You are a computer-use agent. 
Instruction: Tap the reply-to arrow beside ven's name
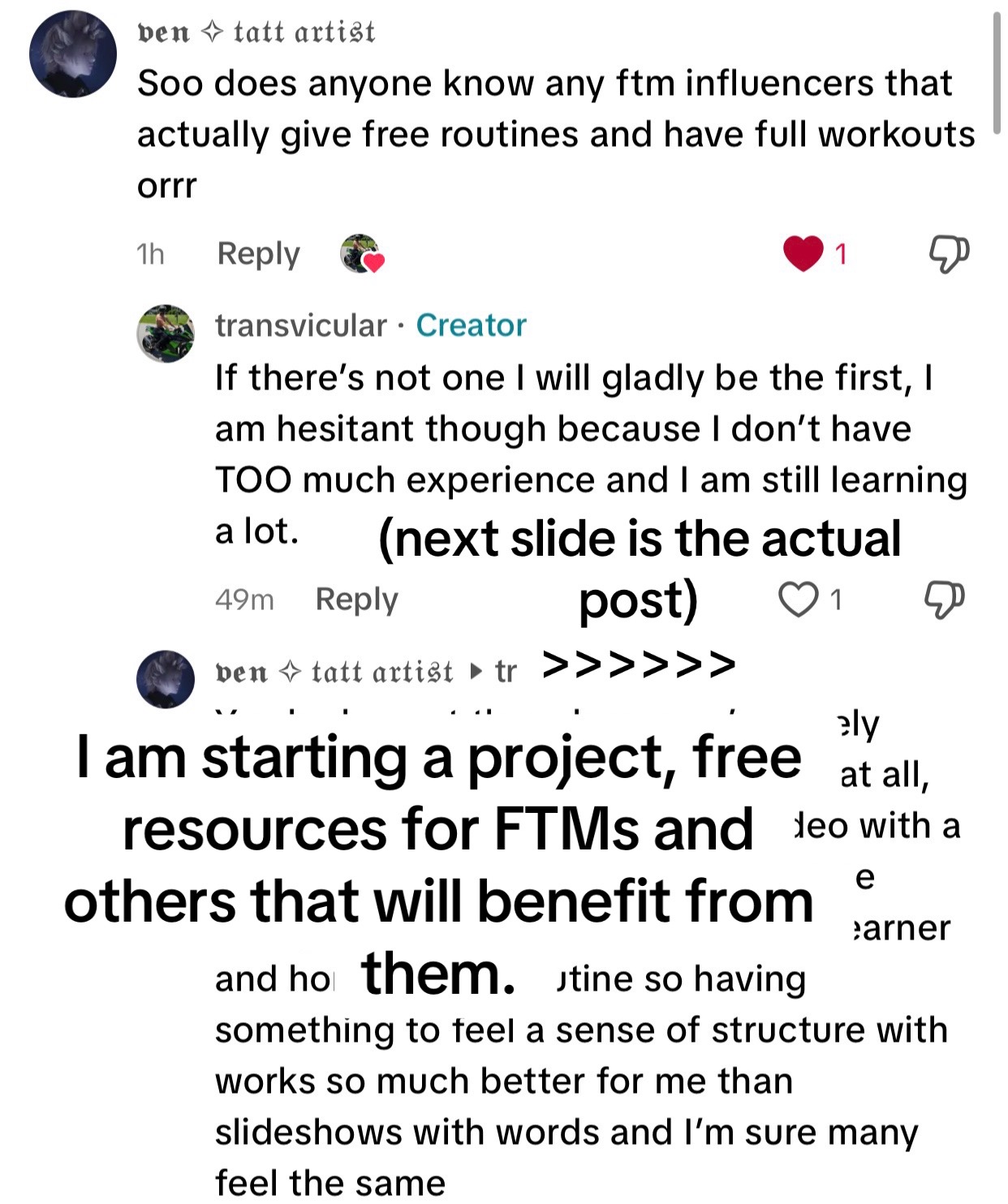click(476, 672)
